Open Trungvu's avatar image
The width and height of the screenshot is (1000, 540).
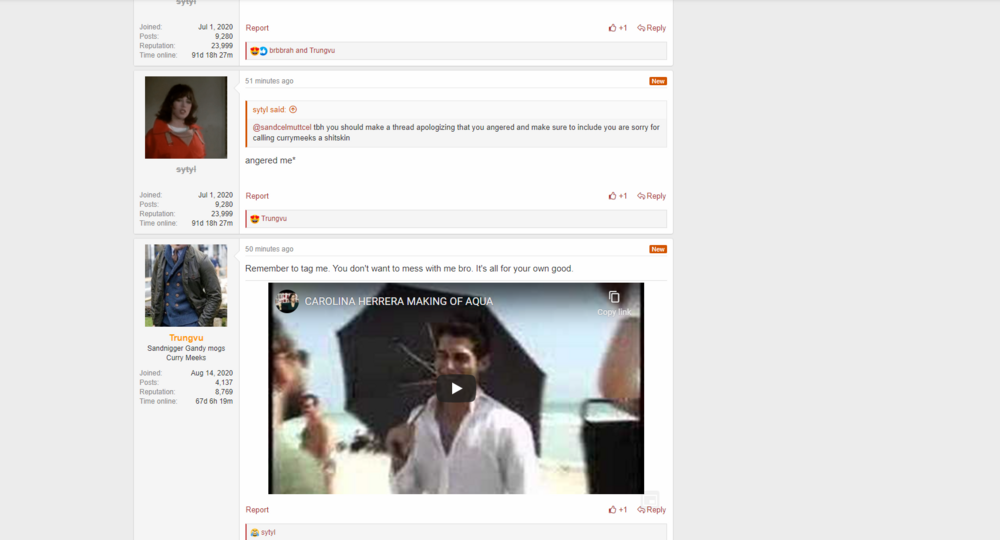186,286
